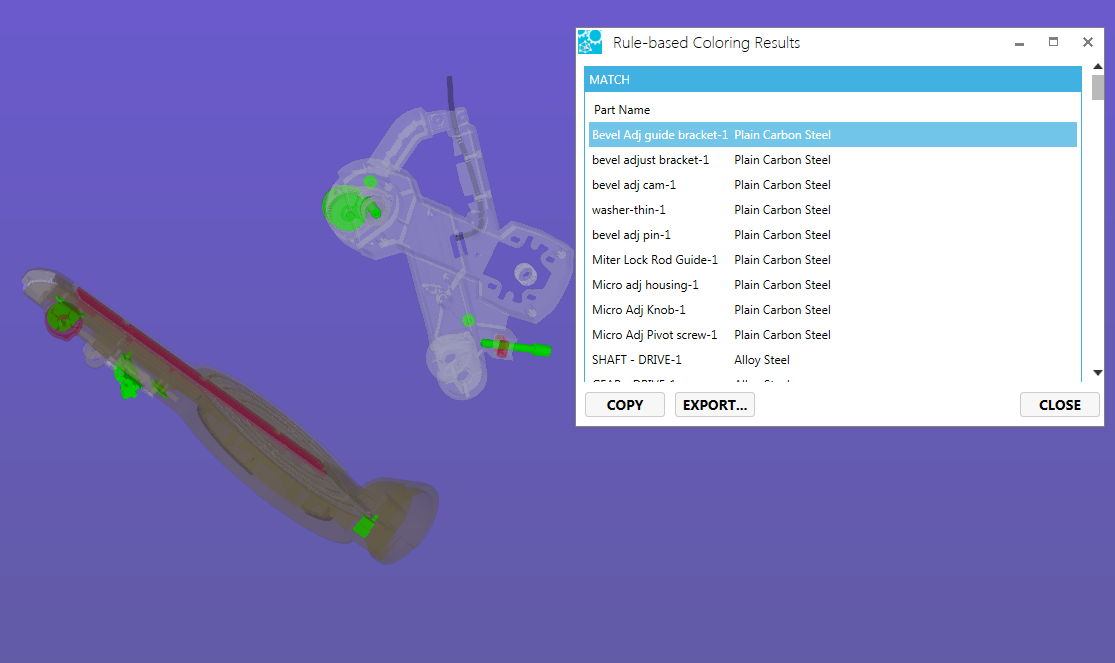This screenshot has width=1115, height=663.
Task: Minimize the Rule-based Coloring Results dialog
Action: [1019, 43]
